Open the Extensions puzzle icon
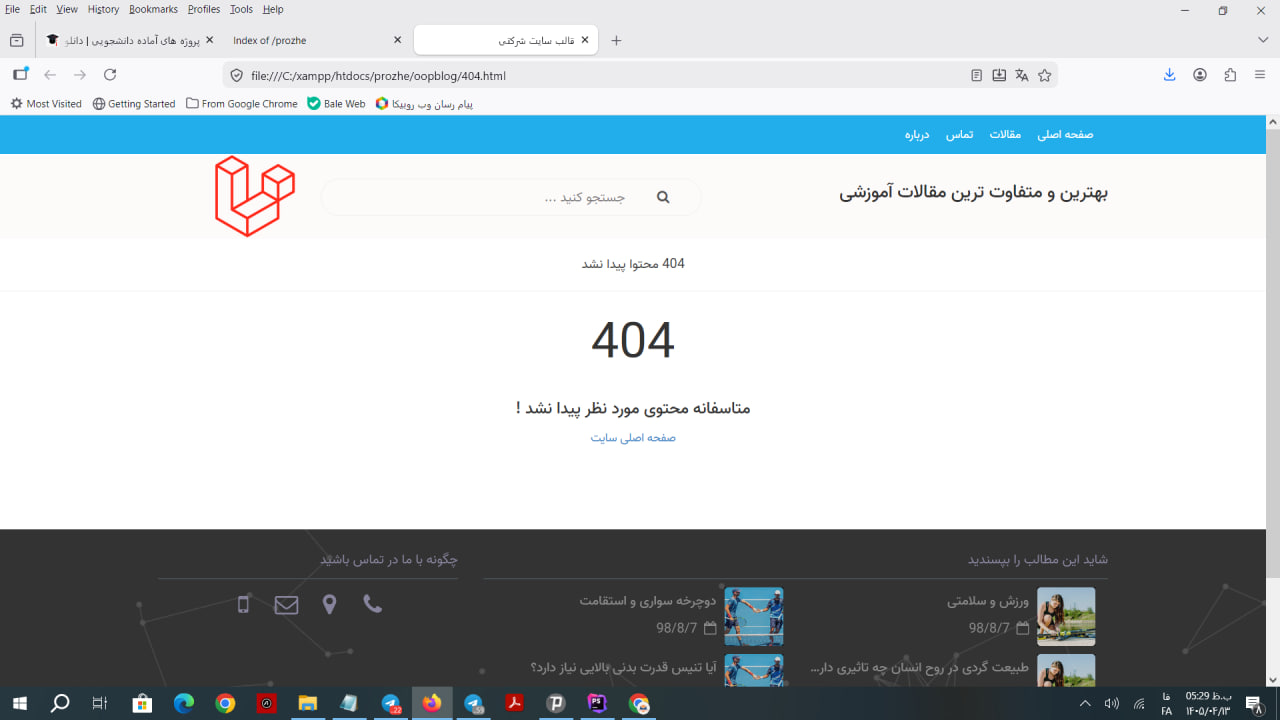The width and height of the screenshot is (1280, 720). point(1230,75)
